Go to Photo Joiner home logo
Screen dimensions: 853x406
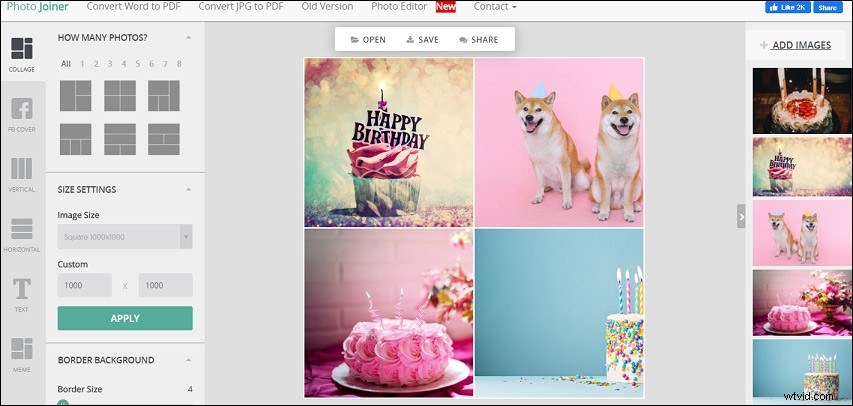[x=38, y=7]
